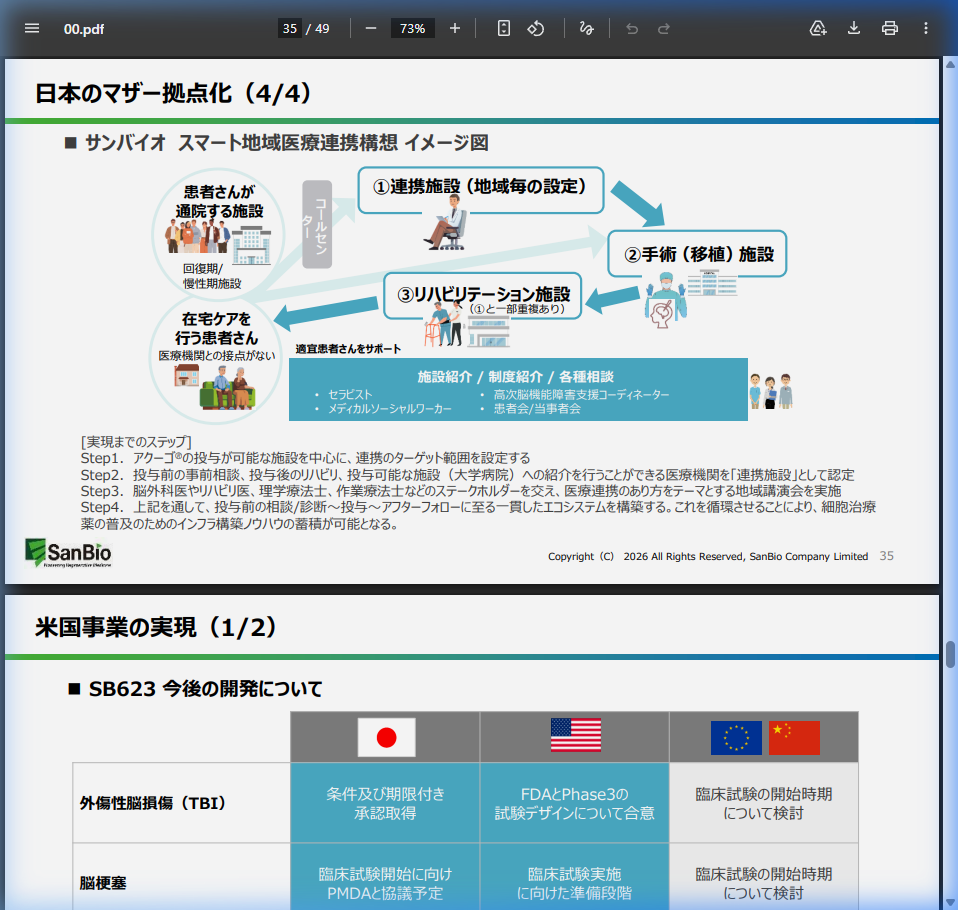This screenshot has height=910, width=958.
Task: Click the サンバイオ スマート地域医療連携構想 subtitle
Action: pyautogui.click(x=287, y=143)
